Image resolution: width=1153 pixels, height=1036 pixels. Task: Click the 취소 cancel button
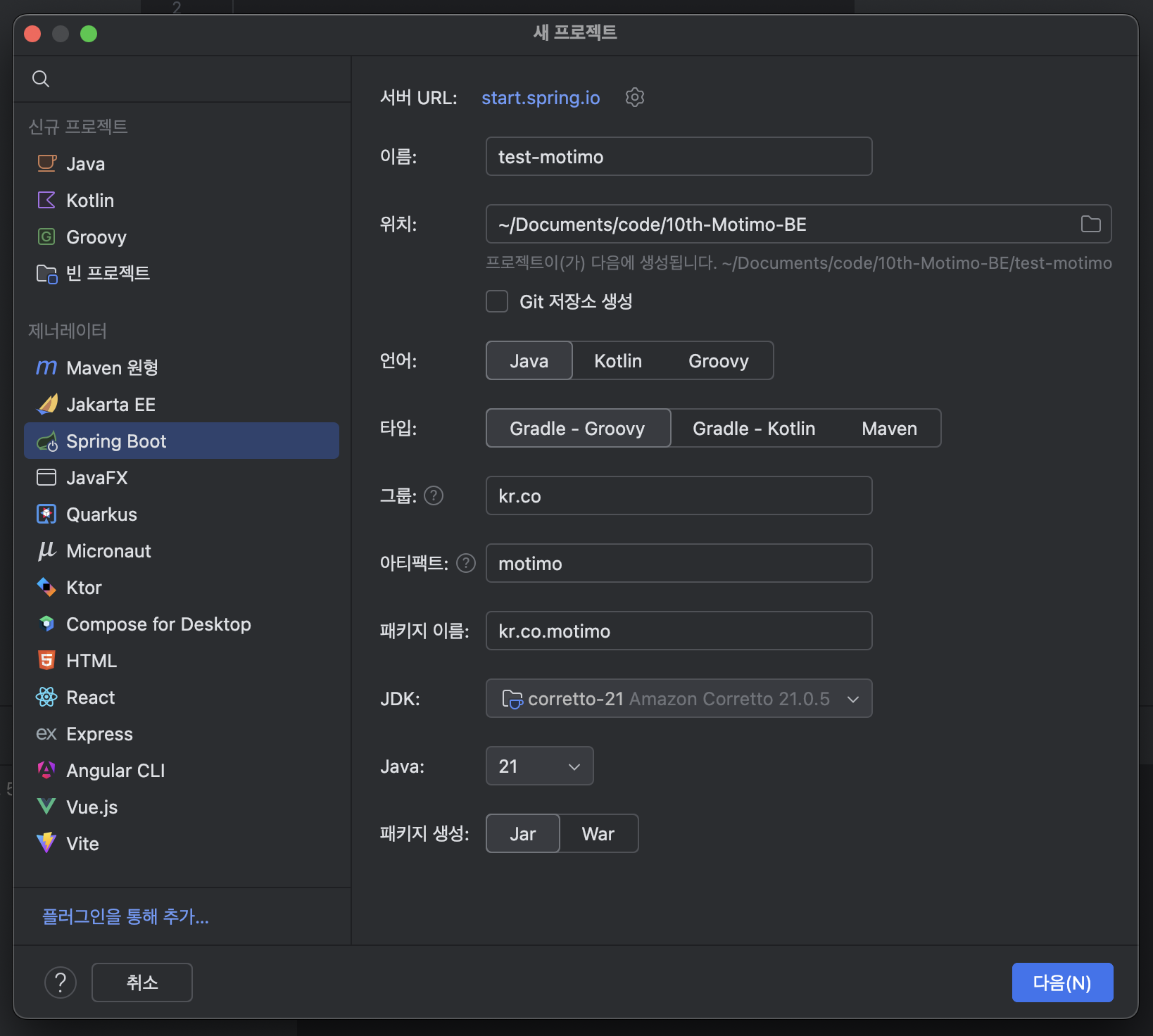[x=142, y=983]
